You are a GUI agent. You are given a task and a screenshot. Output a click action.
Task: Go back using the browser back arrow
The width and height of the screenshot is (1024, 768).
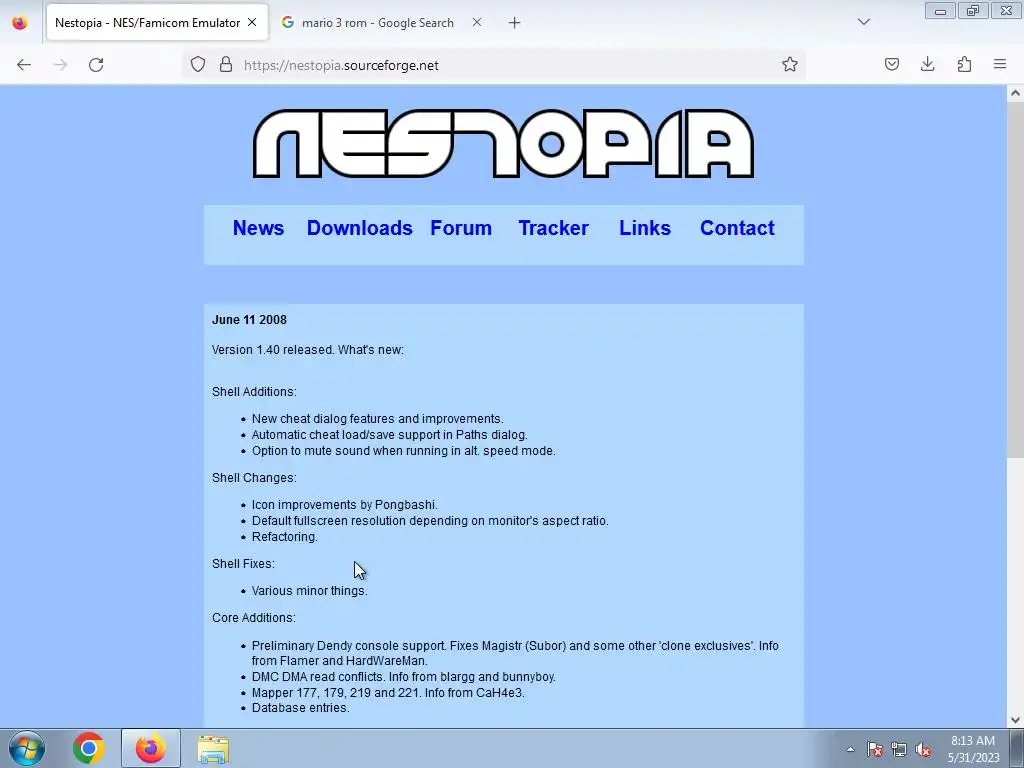click(24, 65)
